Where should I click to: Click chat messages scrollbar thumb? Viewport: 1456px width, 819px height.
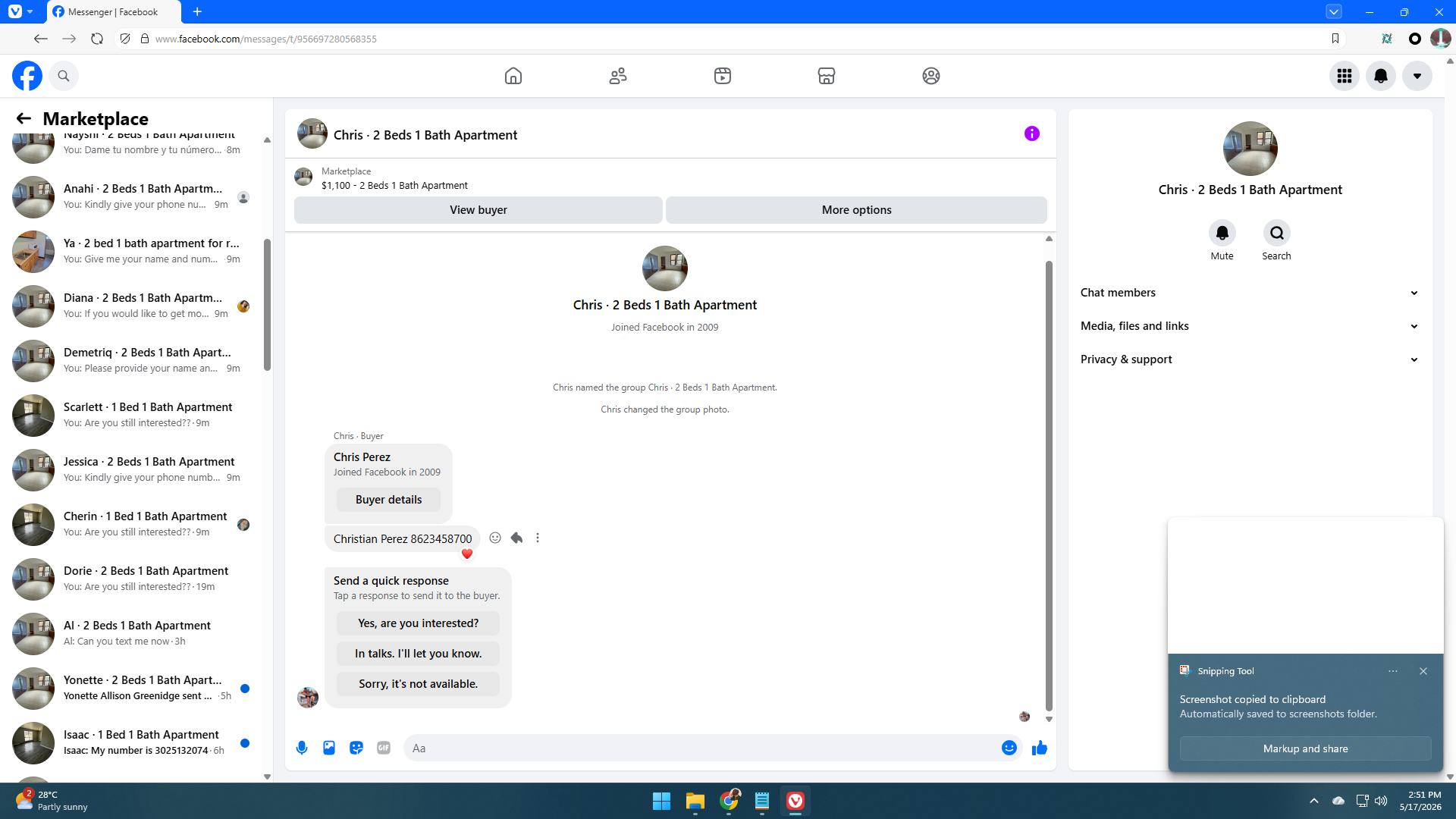point(1049,485)
